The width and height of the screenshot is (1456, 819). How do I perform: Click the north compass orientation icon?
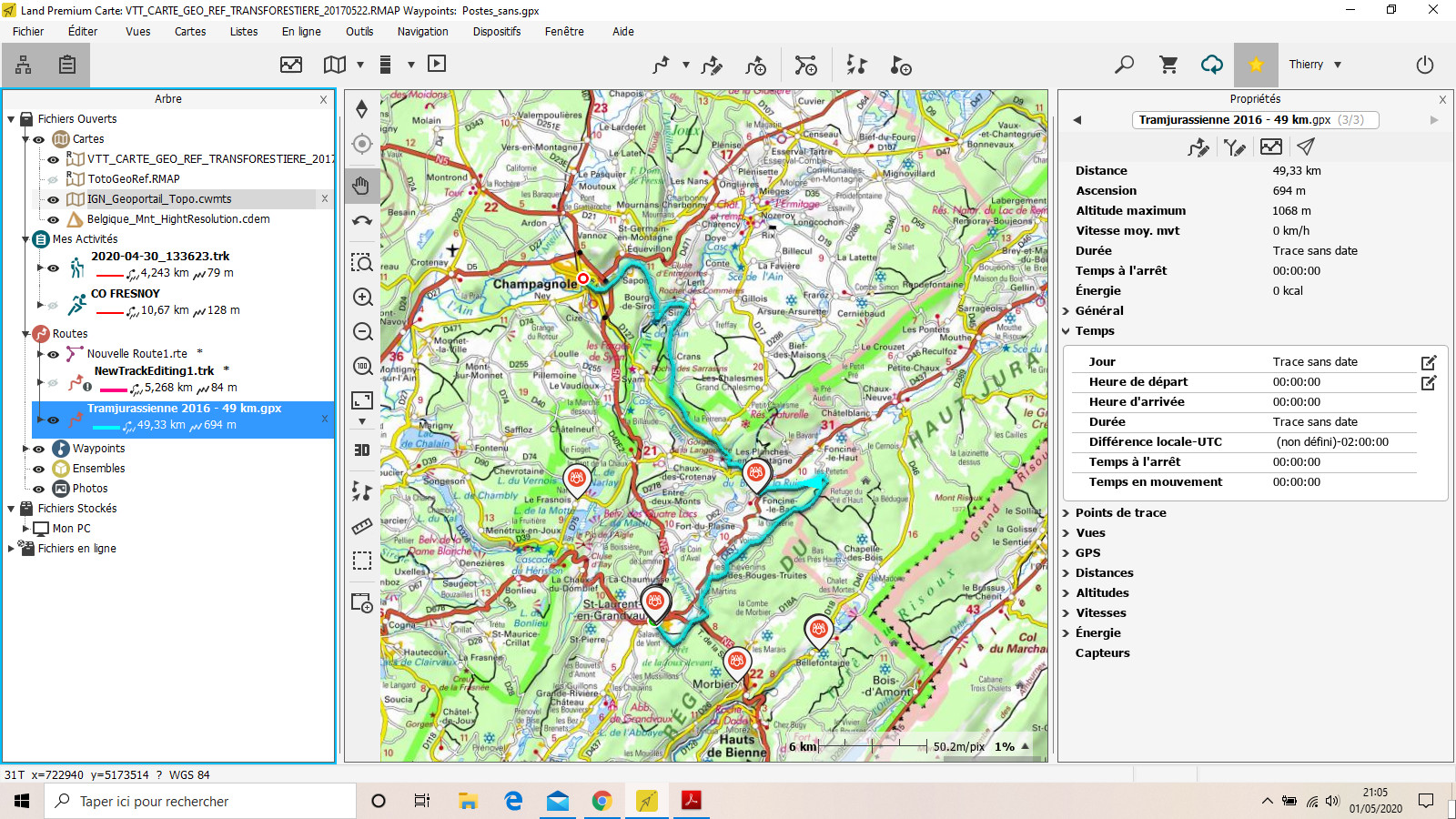(x=362, y=109)
